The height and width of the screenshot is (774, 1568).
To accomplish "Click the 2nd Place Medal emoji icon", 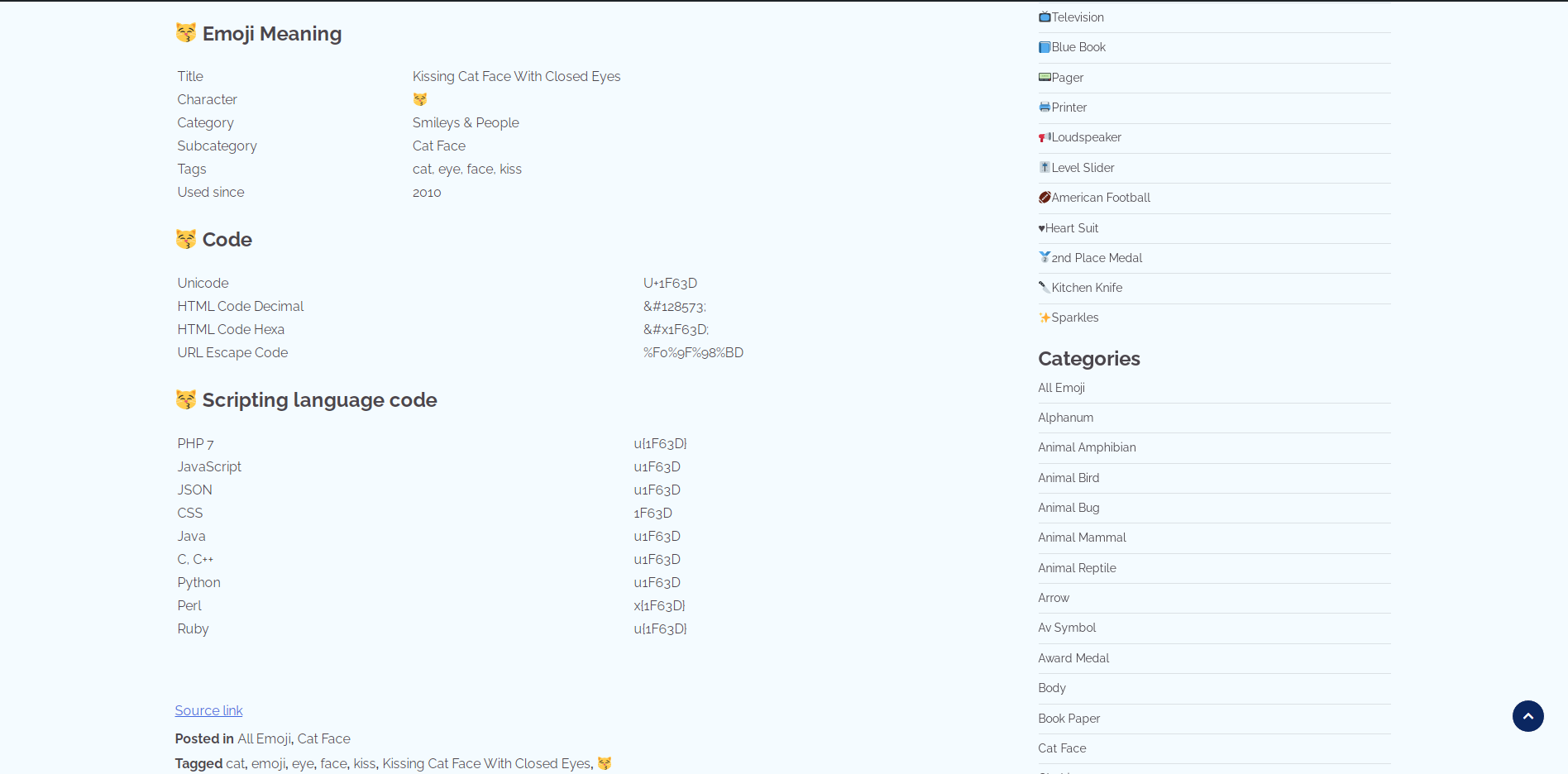I will click(1045, 257).
